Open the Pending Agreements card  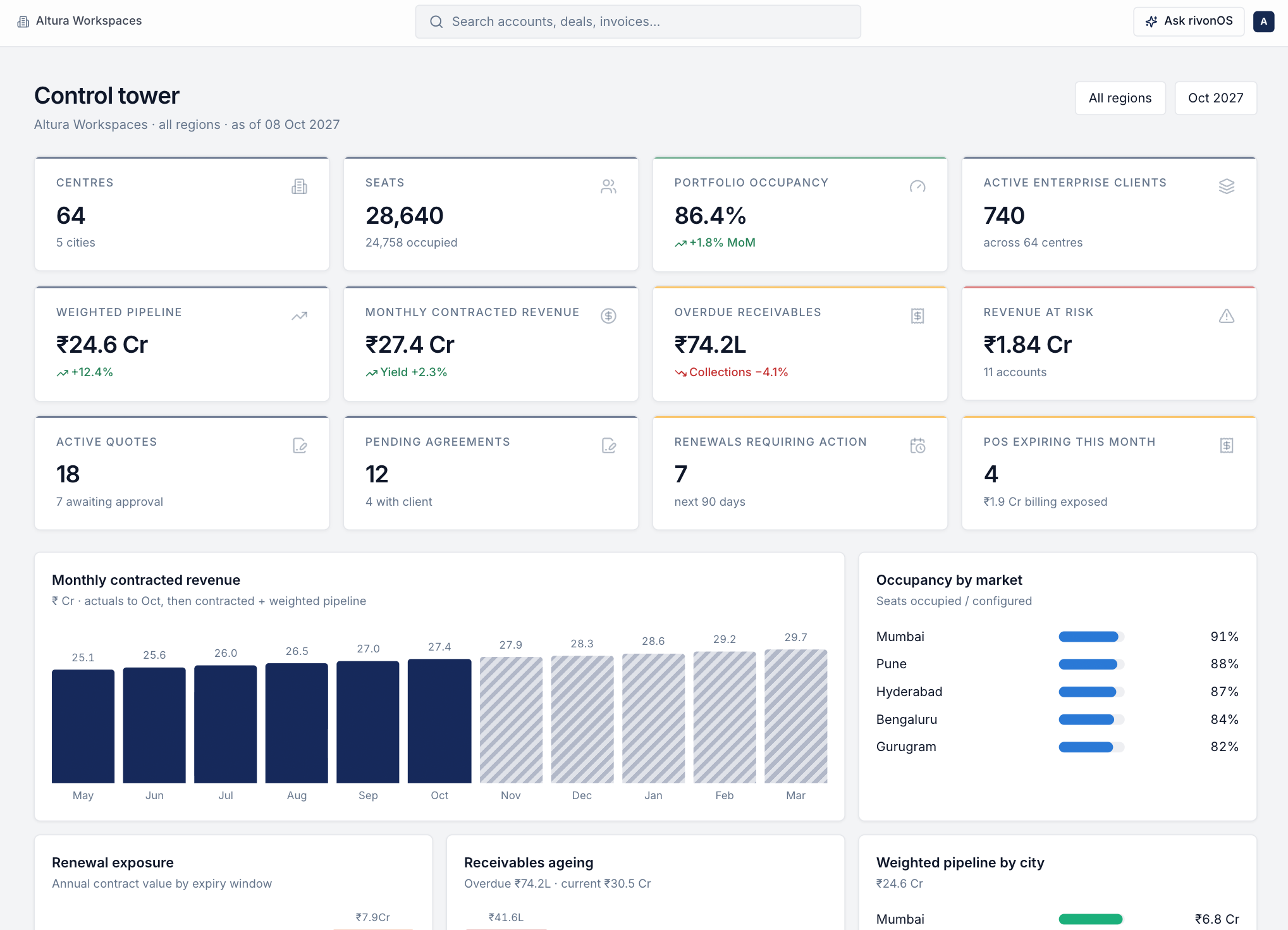[491, 473]
